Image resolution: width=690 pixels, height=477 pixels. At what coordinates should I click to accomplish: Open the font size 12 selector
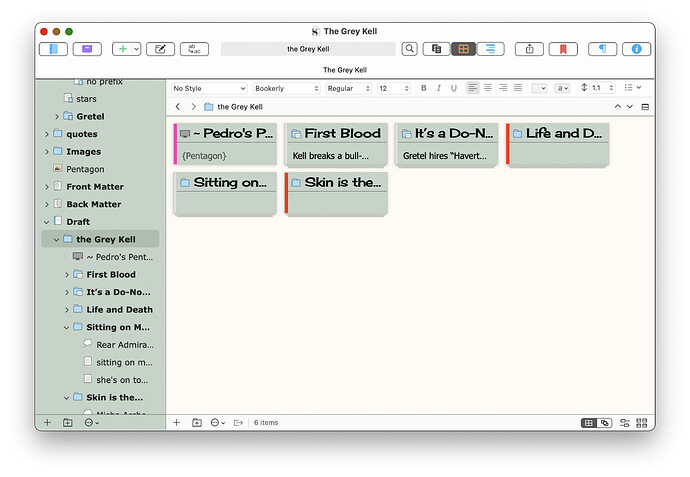tap(394, 88)
